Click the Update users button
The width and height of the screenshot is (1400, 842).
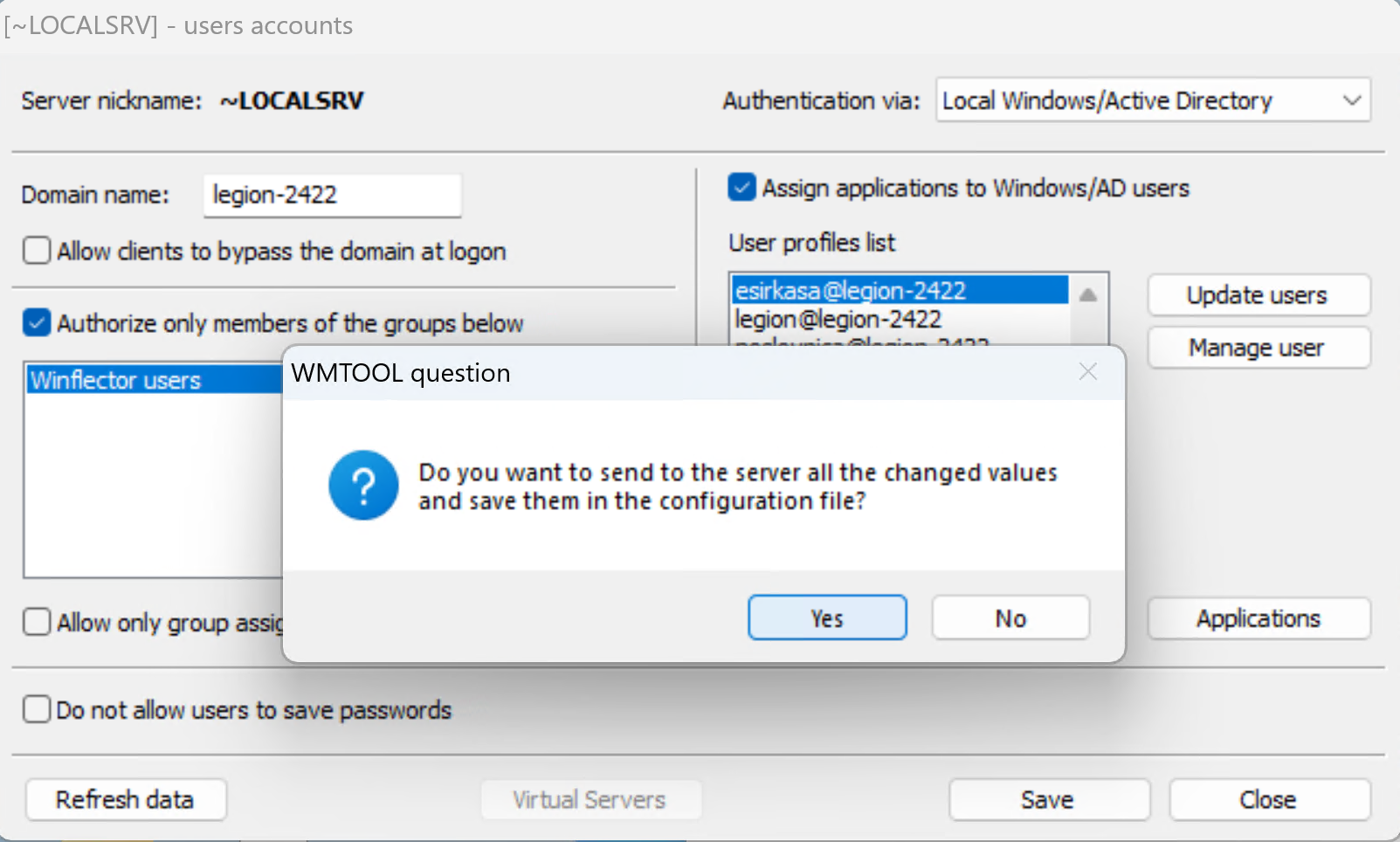click(x=1258, y=295)
